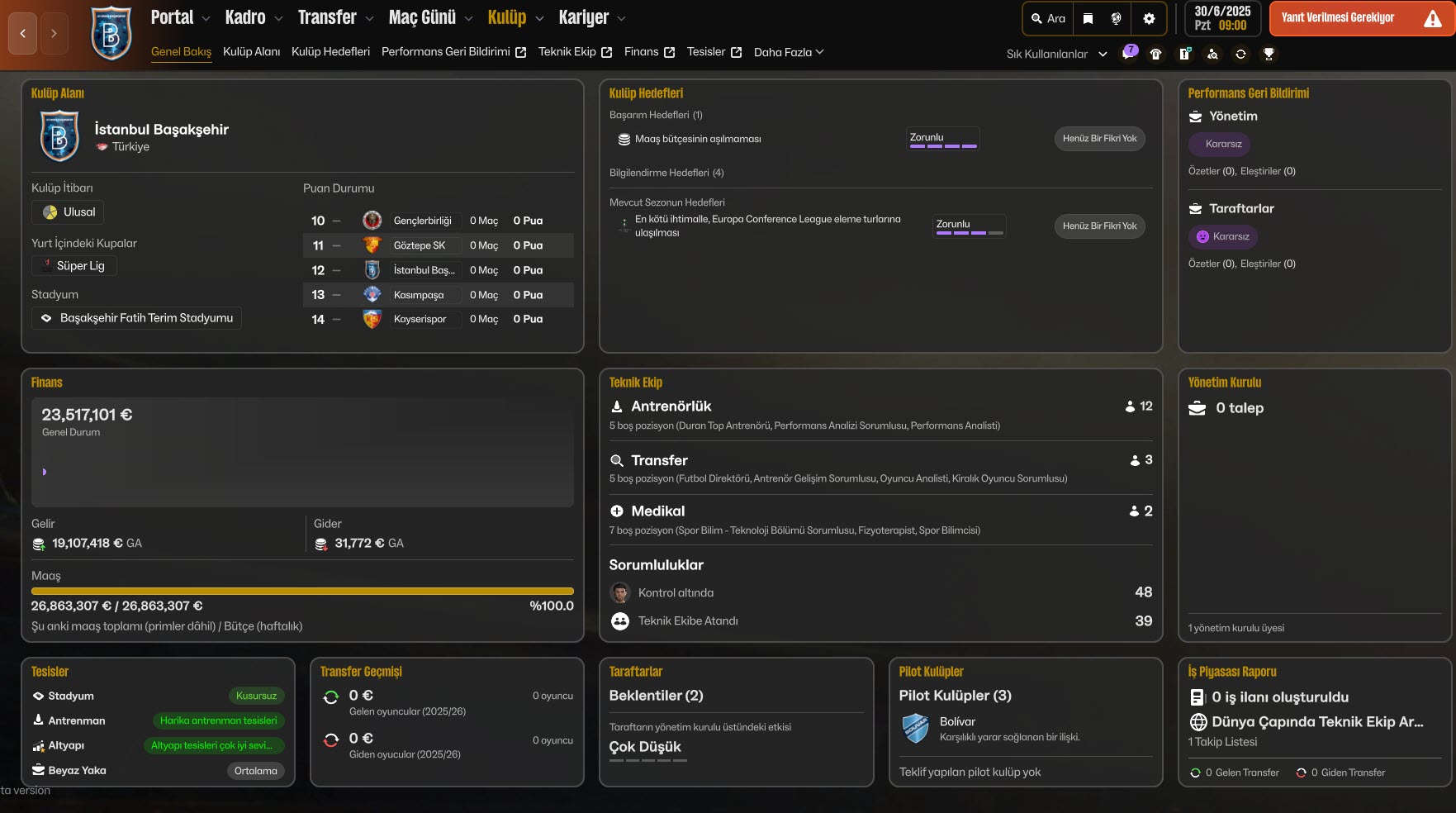Expand the Daha Fazla menu
1456x813 pixels.
point(789,52)
